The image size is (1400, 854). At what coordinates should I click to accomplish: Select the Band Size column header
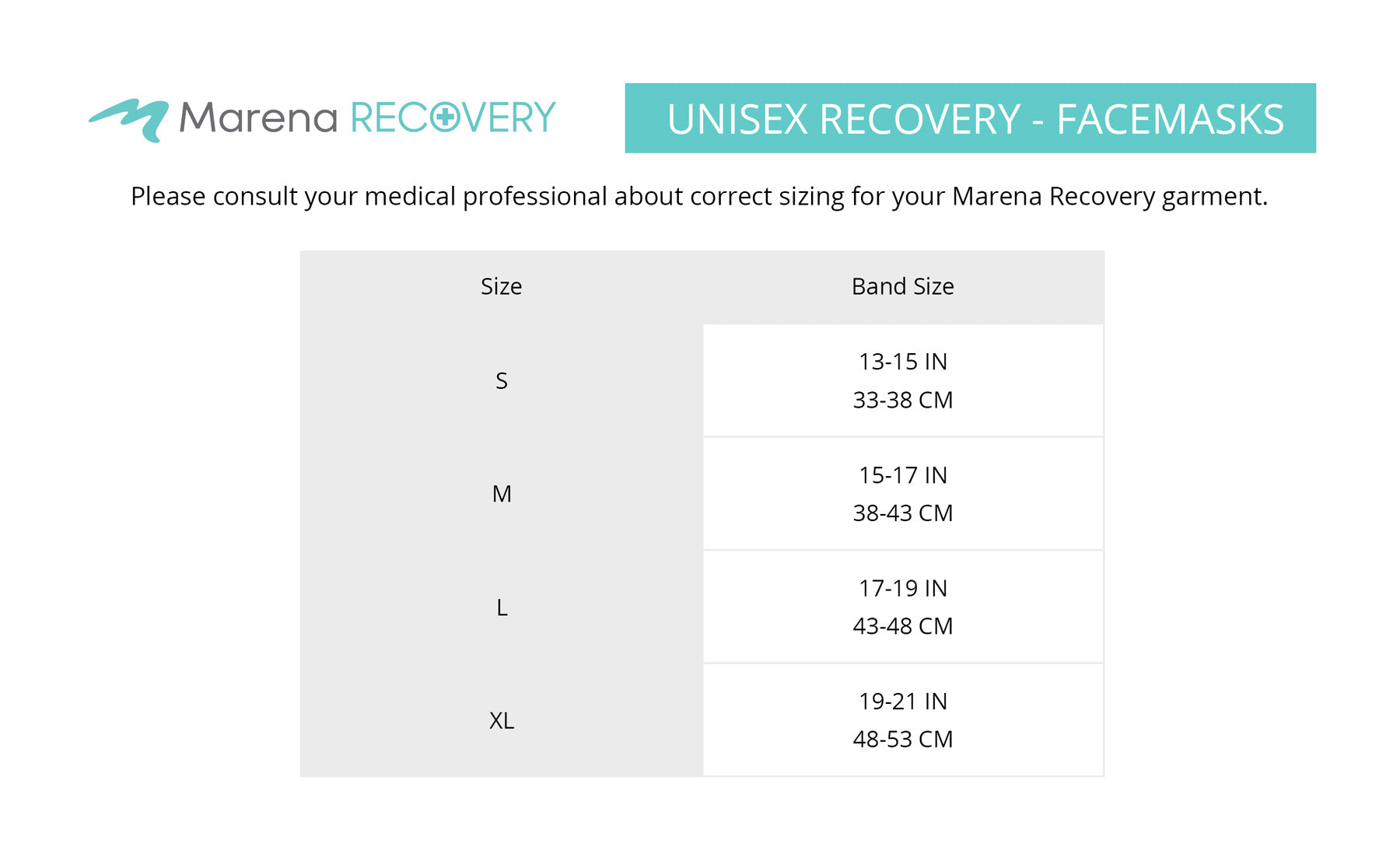(x=902, y=286)
